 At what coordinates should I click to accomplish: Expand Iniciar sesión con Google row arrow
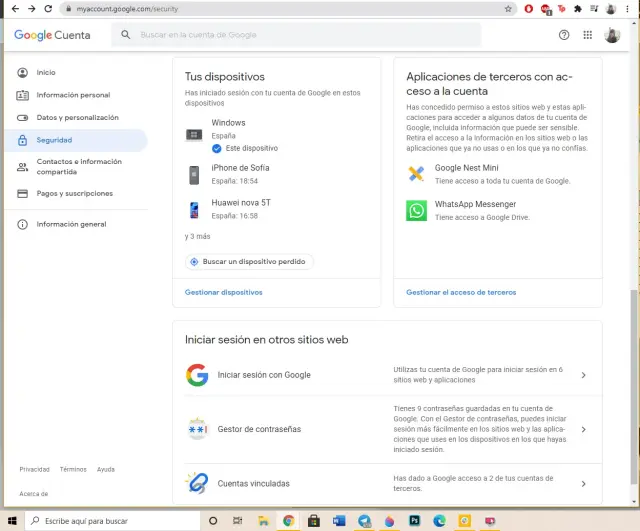click(583, 375)
